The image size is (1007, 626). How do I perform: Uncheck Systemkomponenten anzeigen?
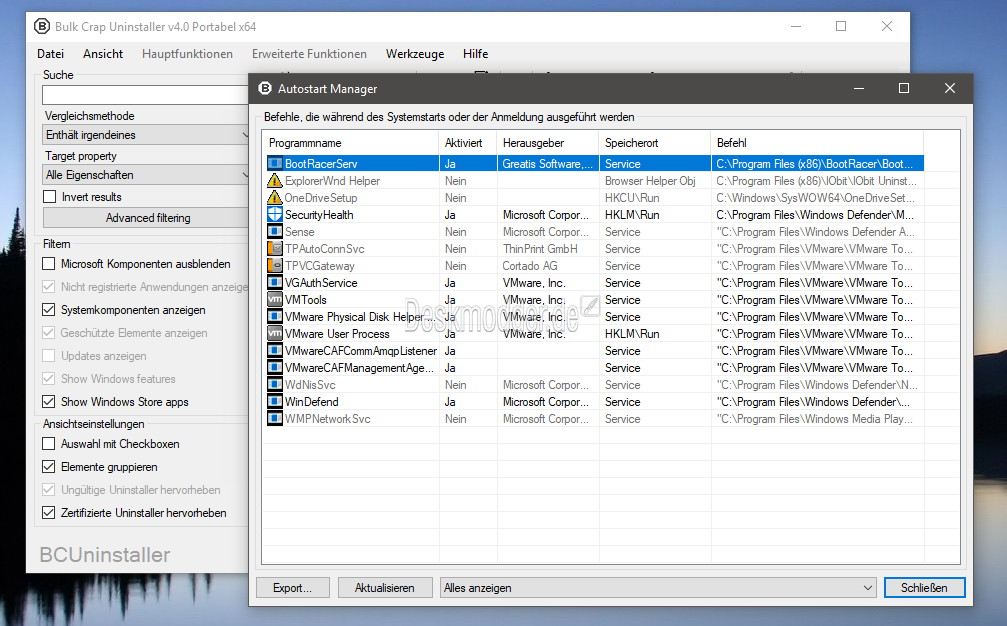pos(48,309)
